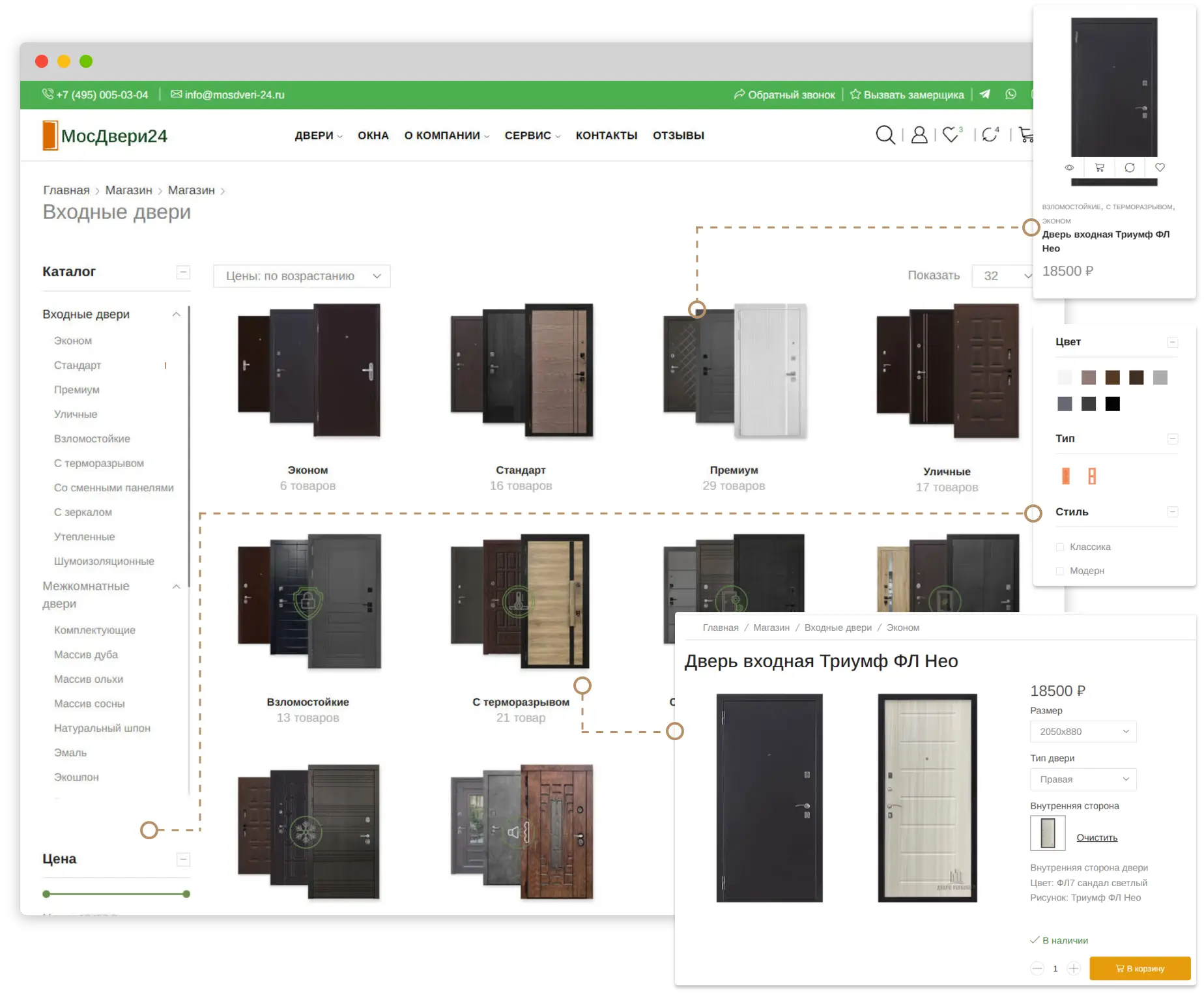The image size is (1204, 993).
Task: Click the compare icon under product card image
Action: click(x=1130, y=167)
